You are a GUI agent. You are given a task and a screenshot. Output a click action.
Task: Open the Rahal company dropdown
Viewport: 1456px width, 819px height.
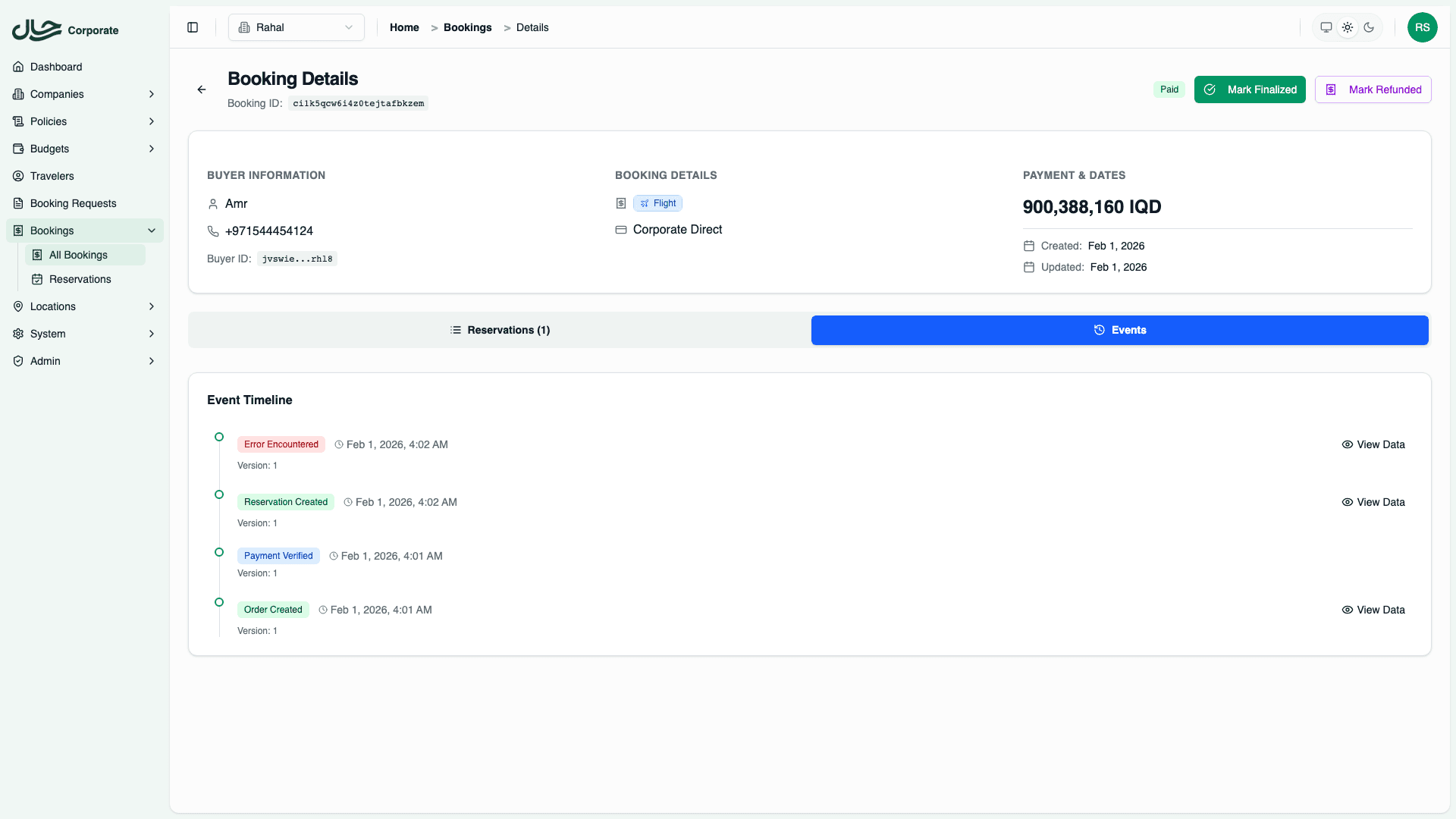point(297,27)
